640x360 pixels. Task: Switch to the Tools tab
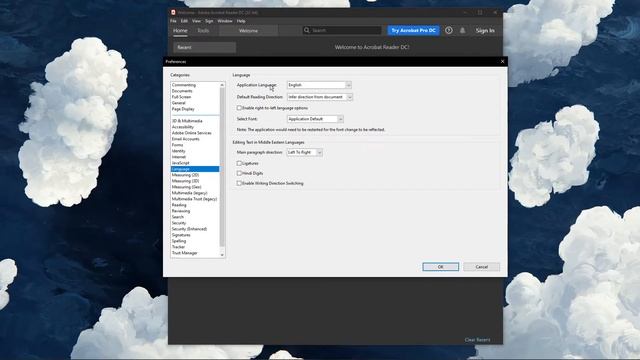[203, 31]
